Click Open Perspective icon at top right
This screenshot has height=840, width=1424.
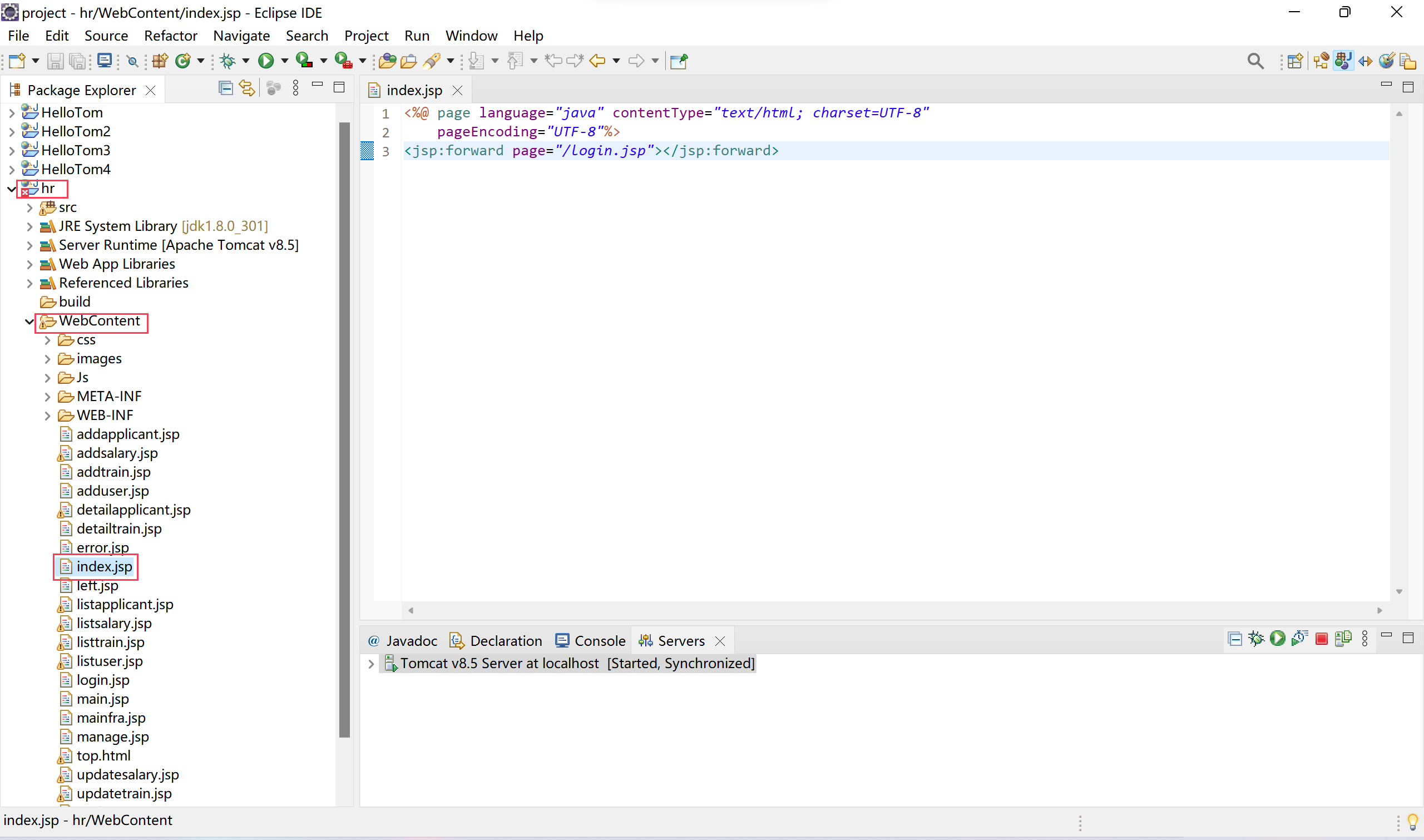1294,61
